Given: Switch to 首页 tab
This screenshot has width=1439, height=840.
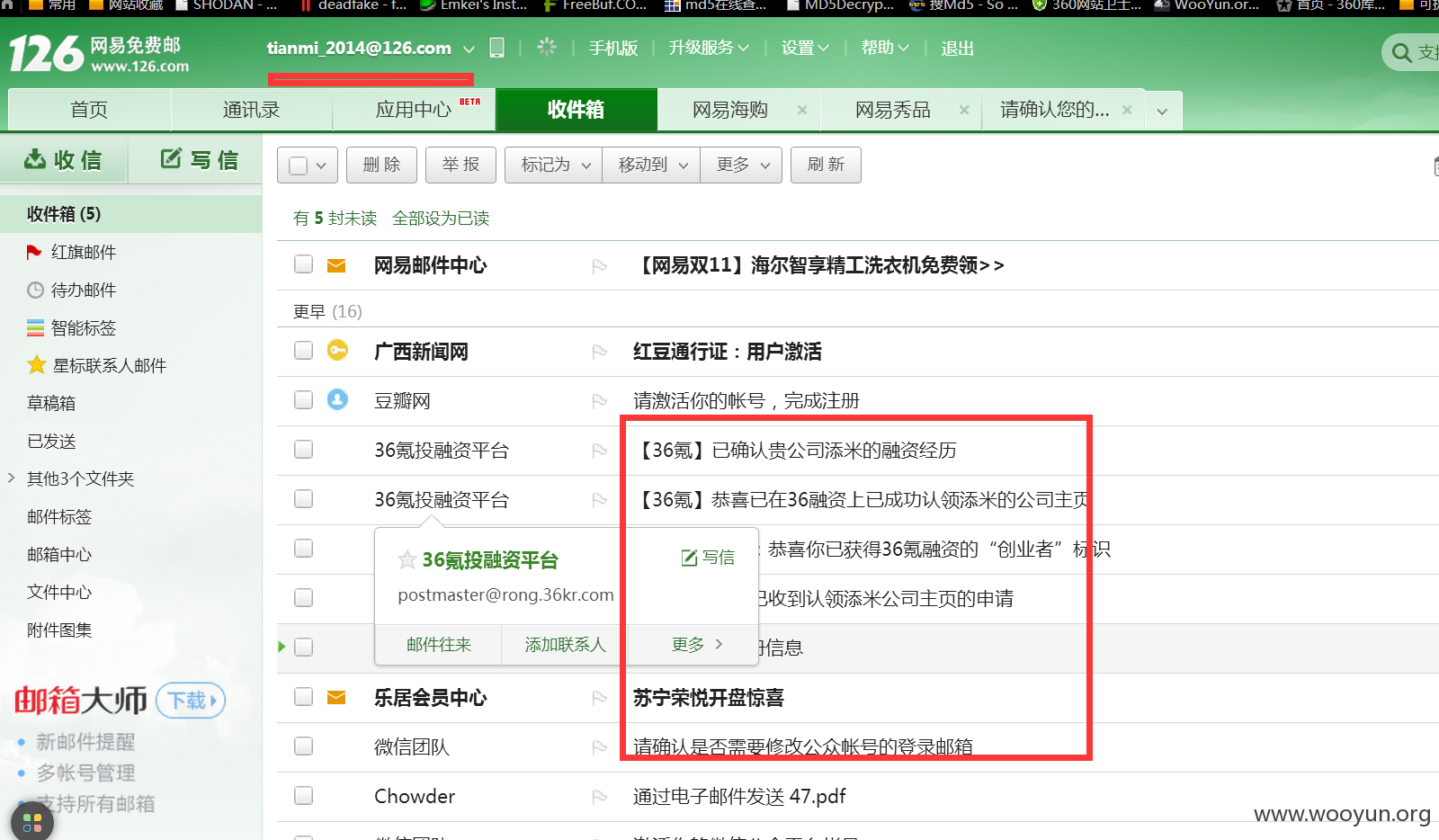Looking at the screenshot, I should (x=89, y=110).
